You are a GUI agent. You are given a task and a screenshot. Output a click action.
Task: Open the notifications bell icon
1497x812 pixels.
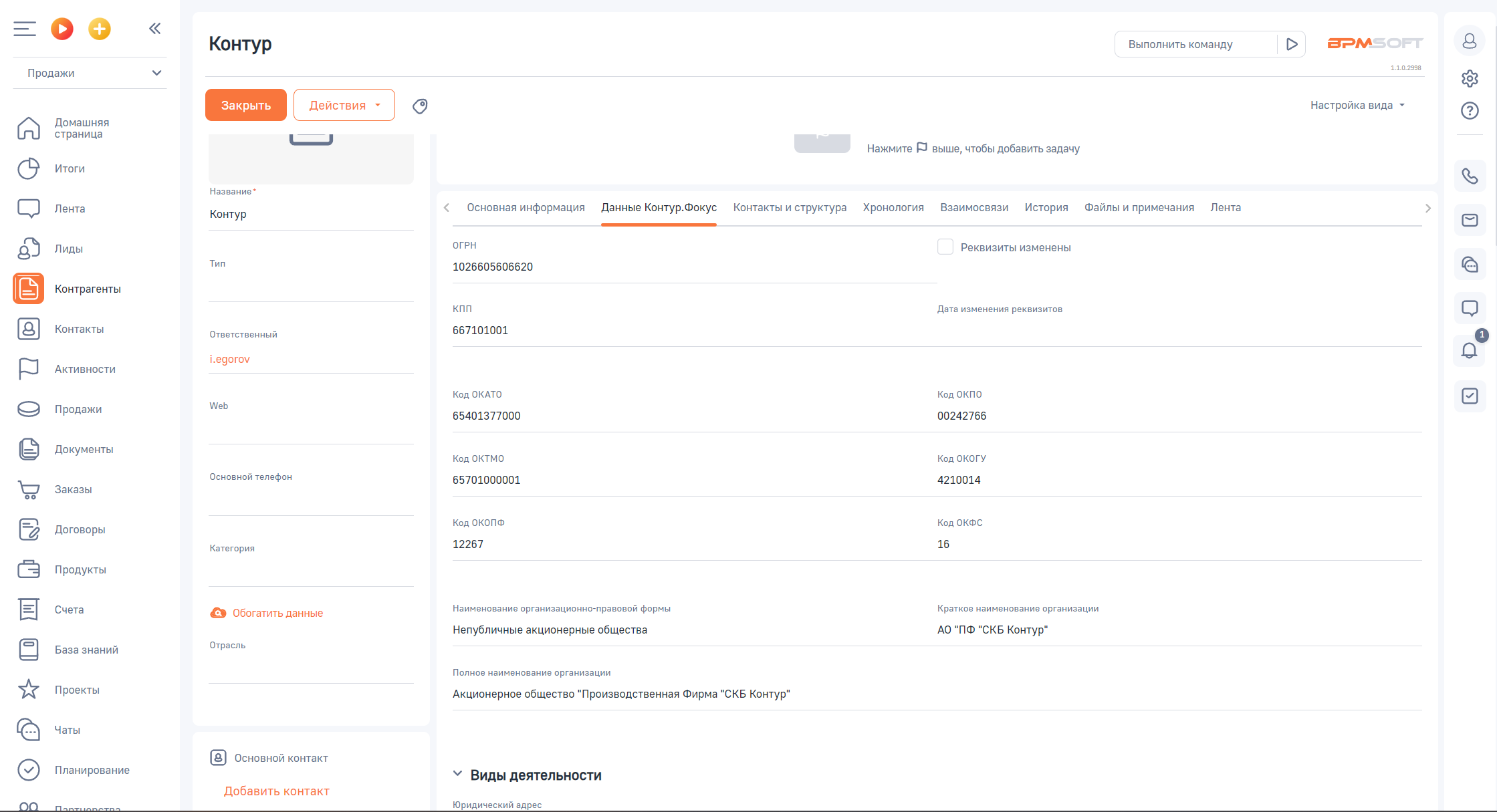point(1470,351)
